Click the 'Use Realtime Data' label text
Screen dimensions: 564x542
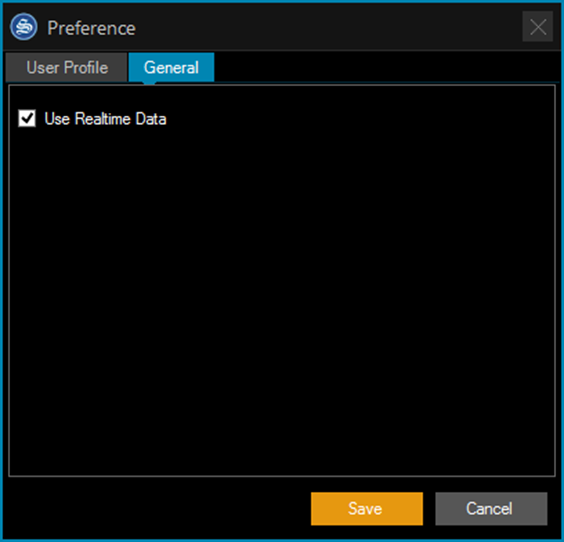[105, 119]
